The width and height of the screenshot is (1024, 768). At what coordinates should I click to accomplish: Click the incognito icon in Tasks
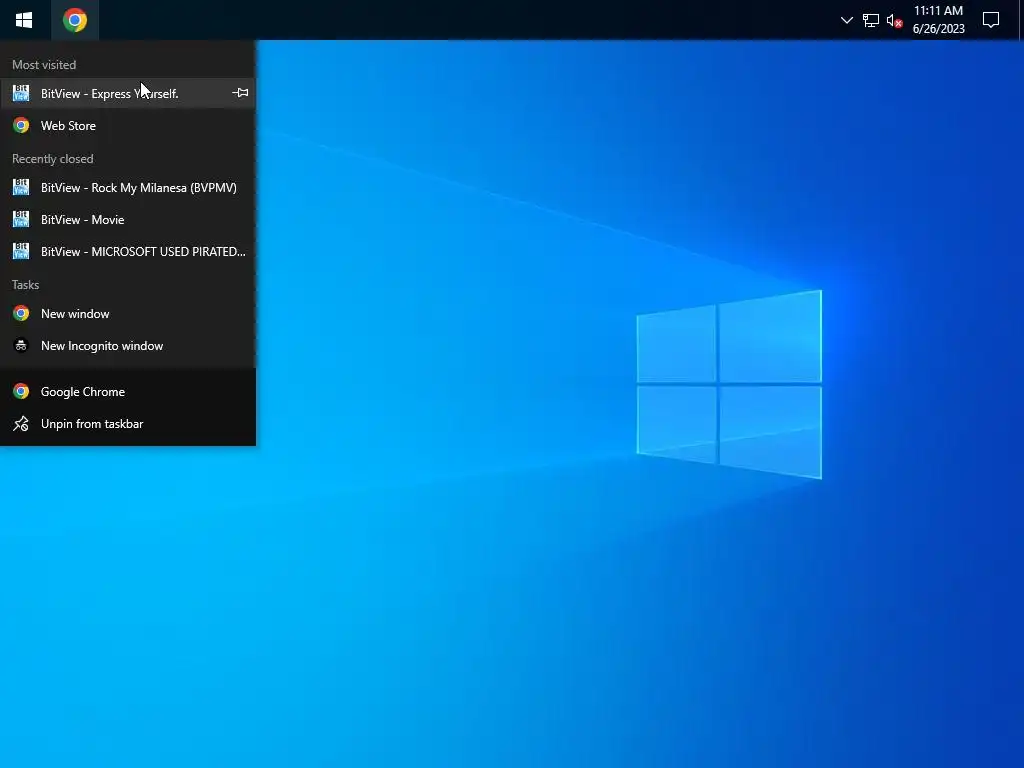(21, 345)
